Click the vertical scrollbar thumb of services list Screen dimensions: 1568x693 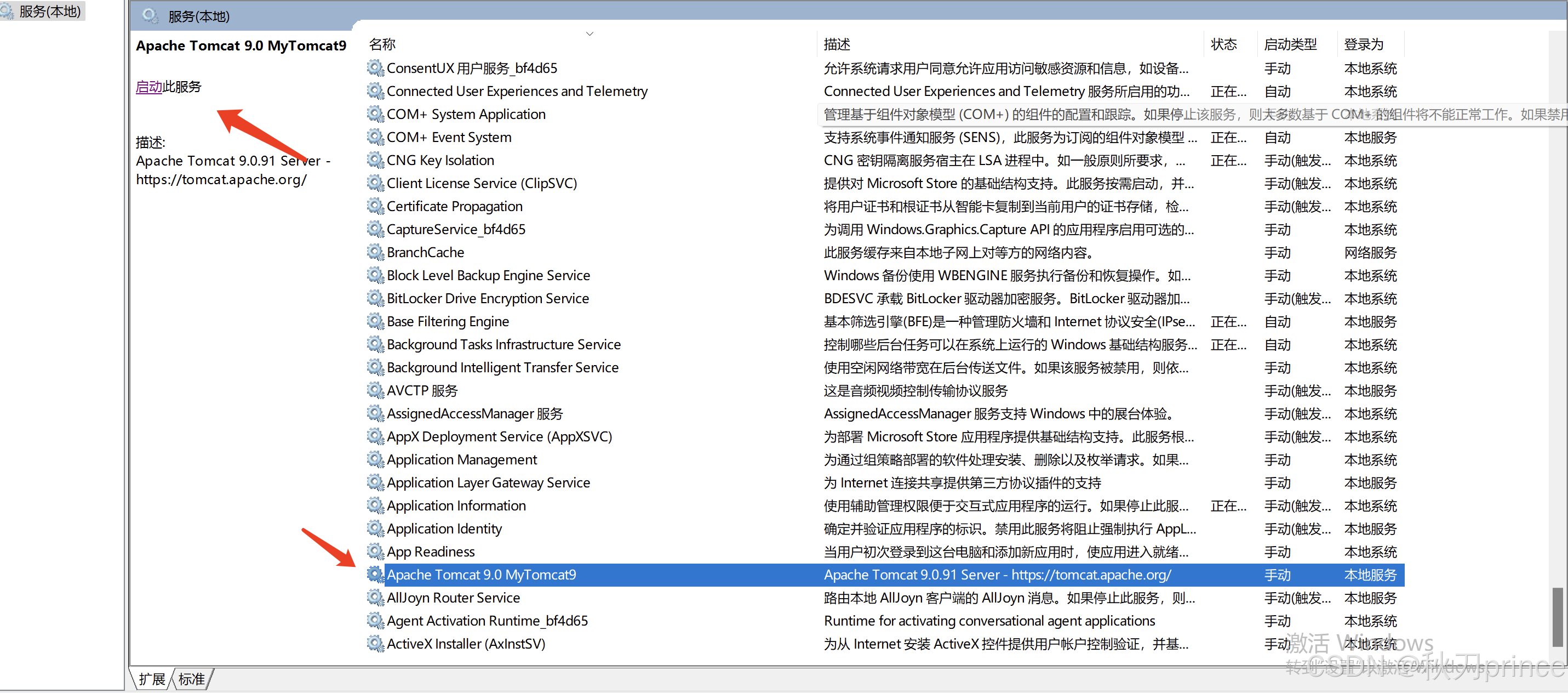coord(1558,617)
